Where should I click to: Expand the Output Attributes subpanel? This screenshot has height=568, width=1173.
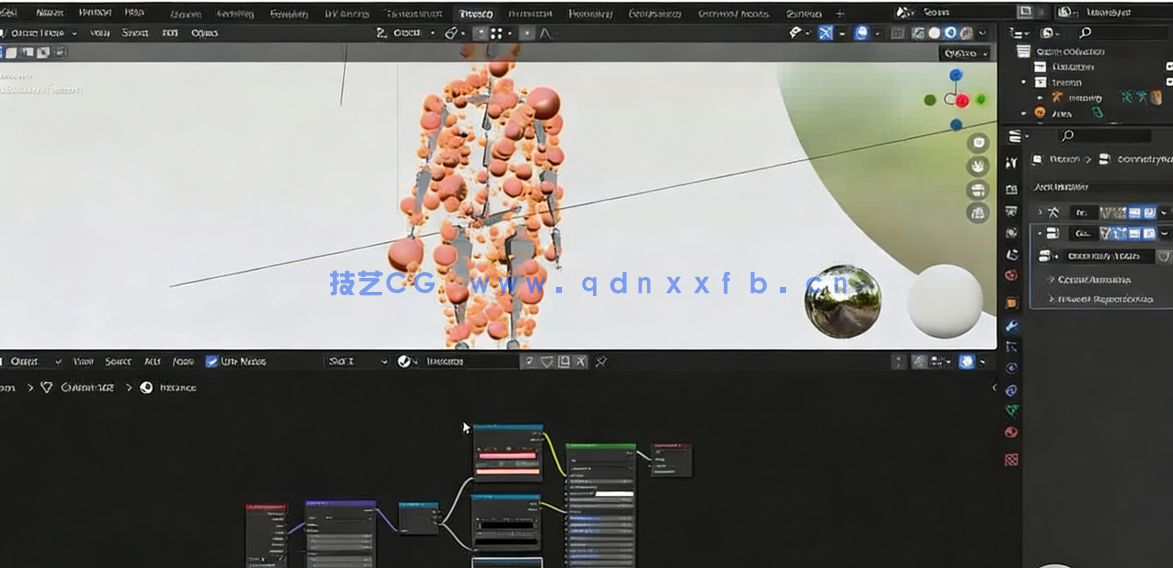(1094, 279)
